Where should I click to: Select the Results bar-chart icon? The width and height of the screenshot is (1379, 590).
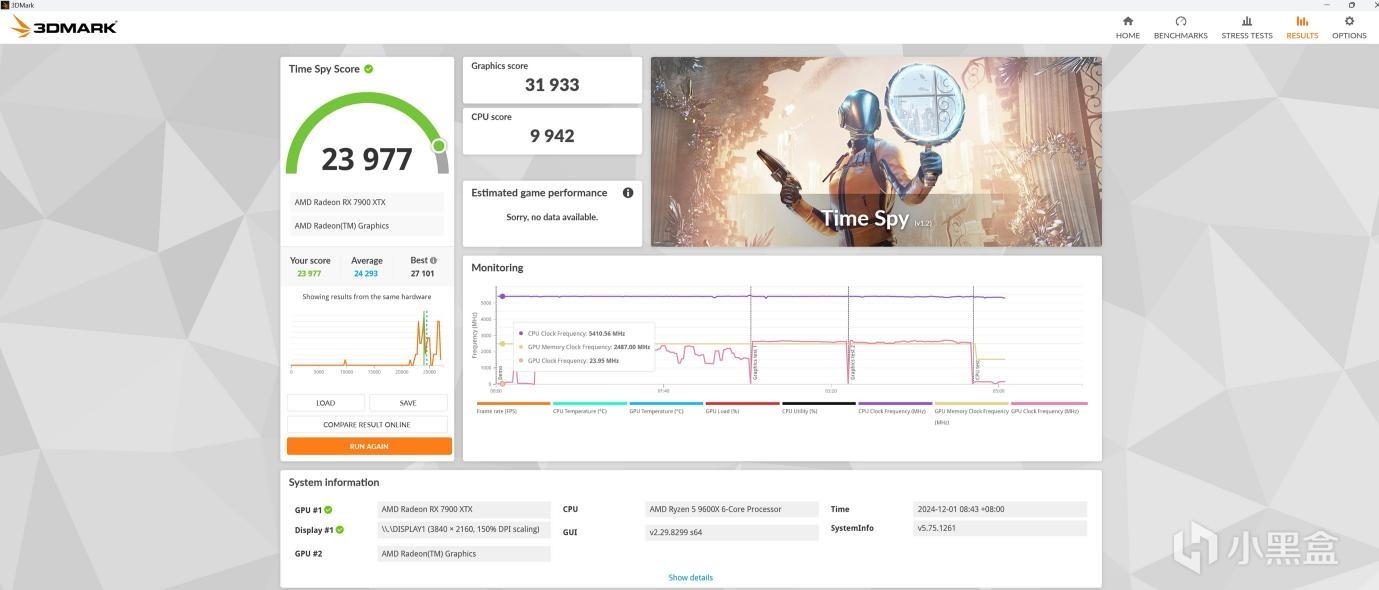coord(1302,21)
